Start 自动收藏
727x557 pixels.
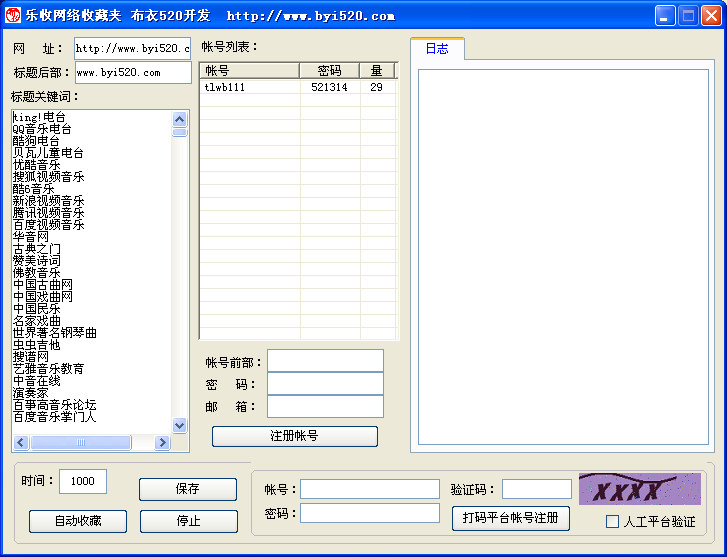tap(78, 521)
